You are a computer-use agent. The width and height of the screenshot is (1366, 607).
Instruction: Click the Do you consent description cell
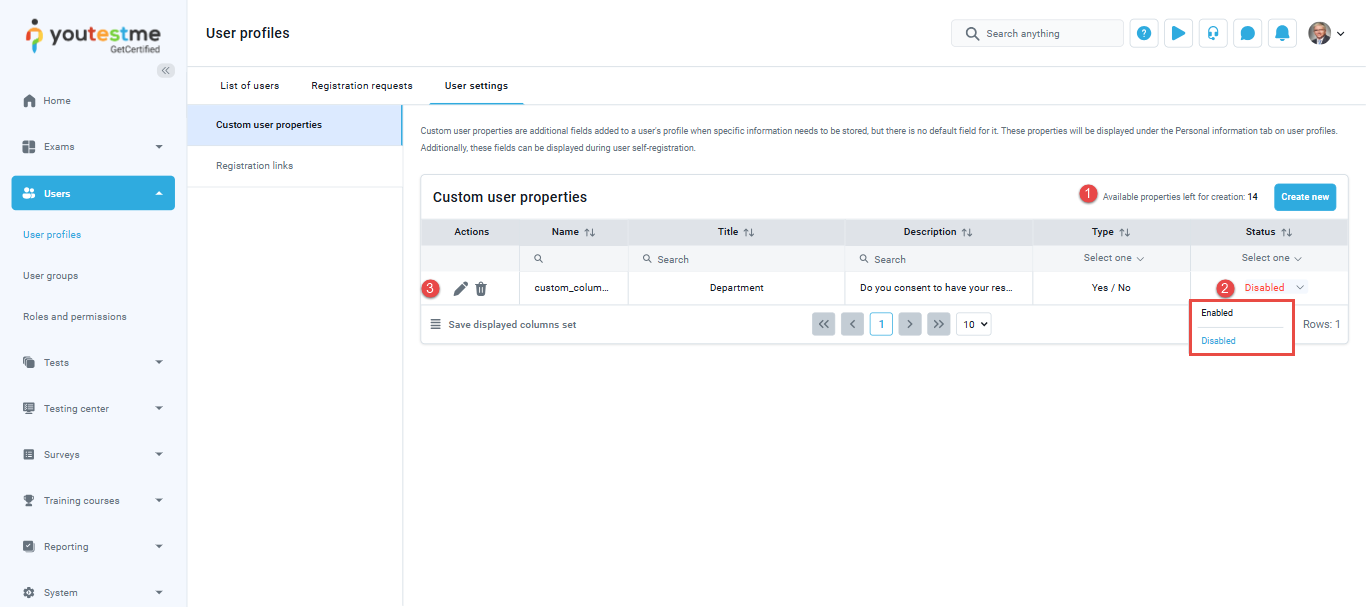tap(939, 288)
